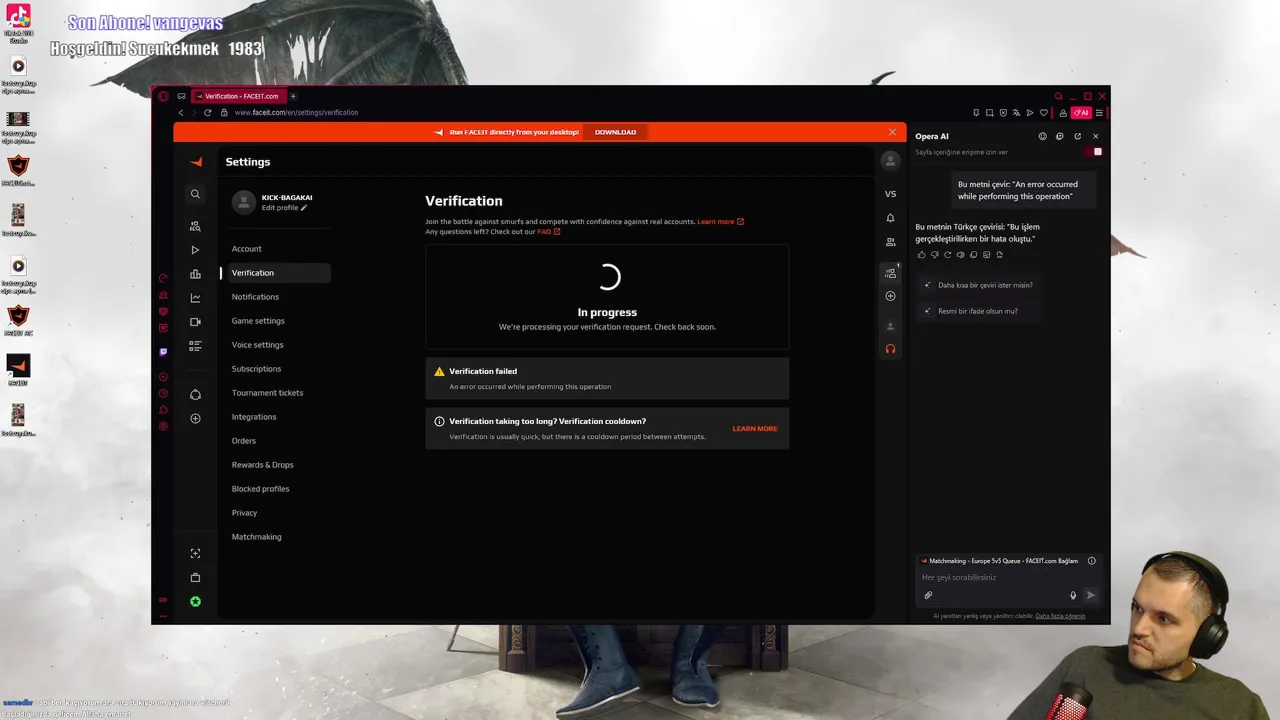The width and height of the screenshot is (1280, 720).
Task: Click the microphone icon in the Opera AI input
Action: 1073,595
